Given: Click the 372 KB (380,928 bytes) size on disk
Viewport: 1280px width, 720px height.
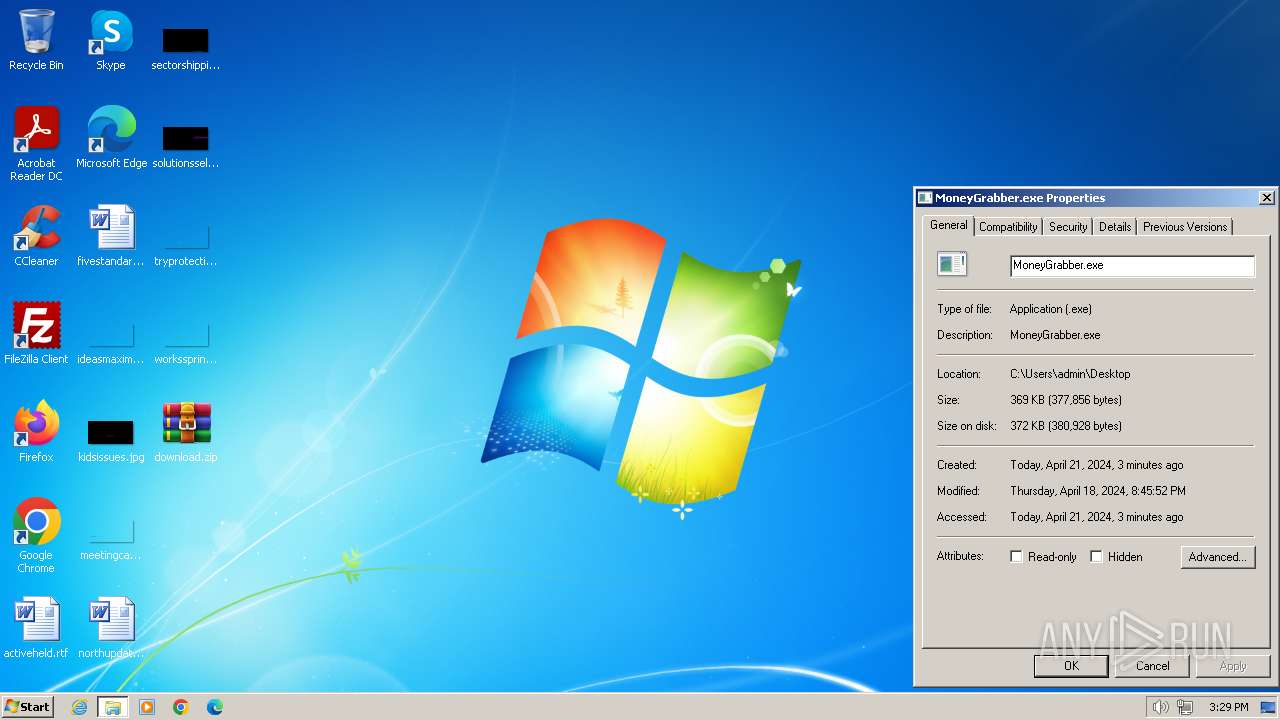Looking at the screenshot, I should pos(1066,426).
